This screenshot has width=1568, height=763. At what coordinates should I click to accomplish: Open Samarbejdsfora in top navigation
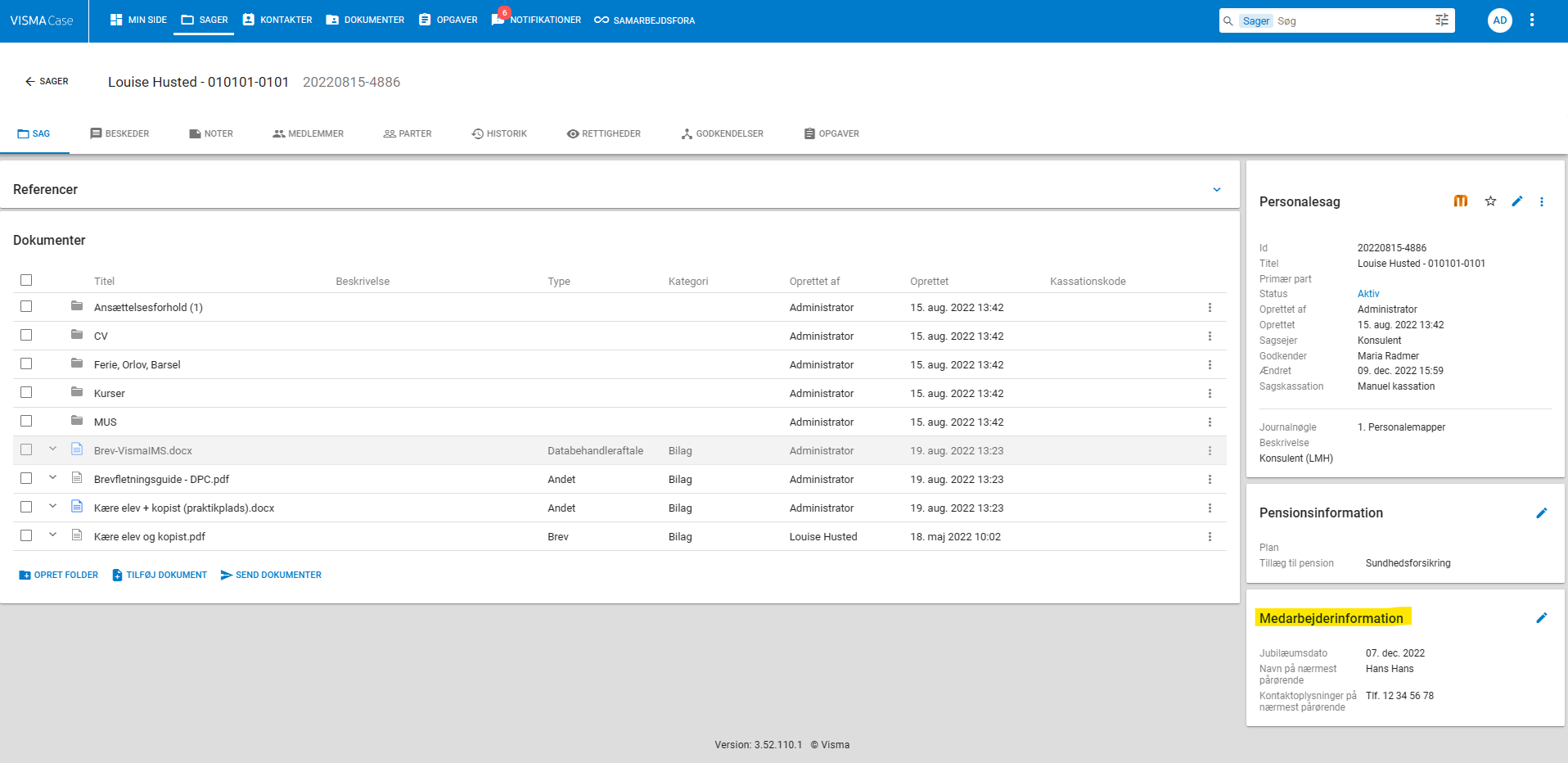[645, 20]
